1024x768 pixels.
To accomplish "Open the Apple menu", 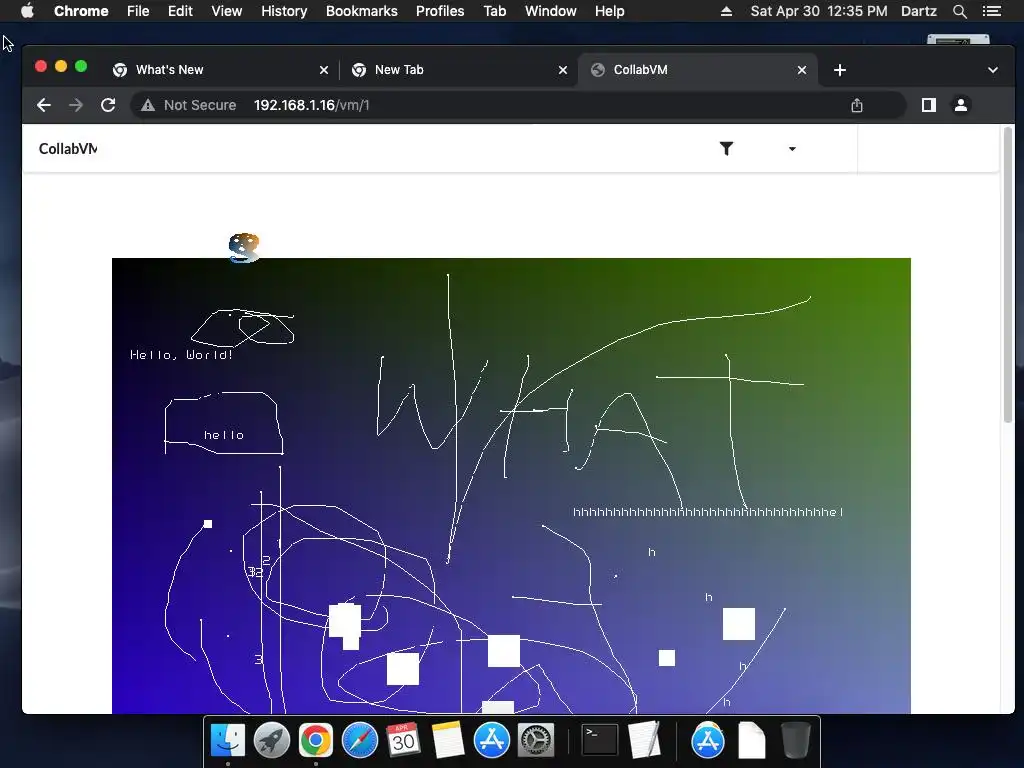I will [x=27, y=11].
